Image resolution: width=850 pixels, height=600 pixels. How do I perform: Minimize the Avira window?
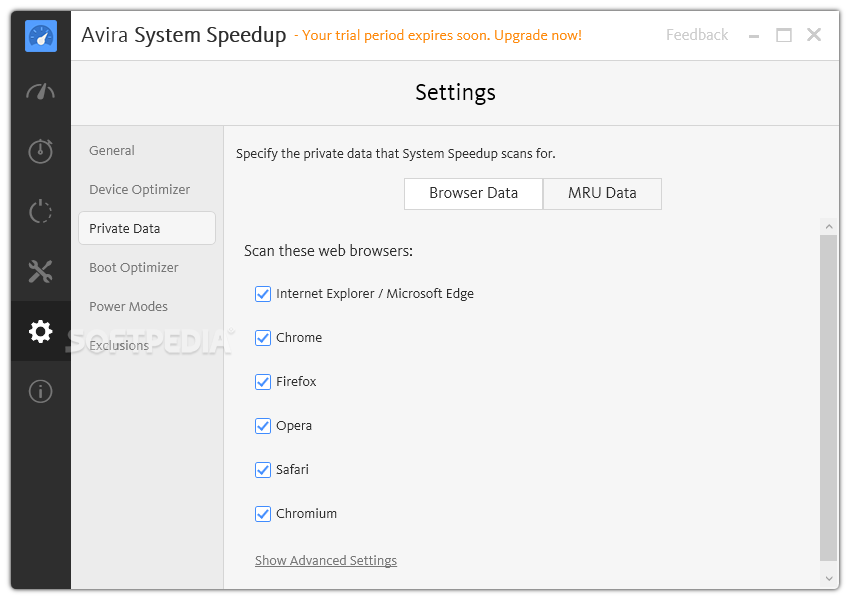pos(754,36)
